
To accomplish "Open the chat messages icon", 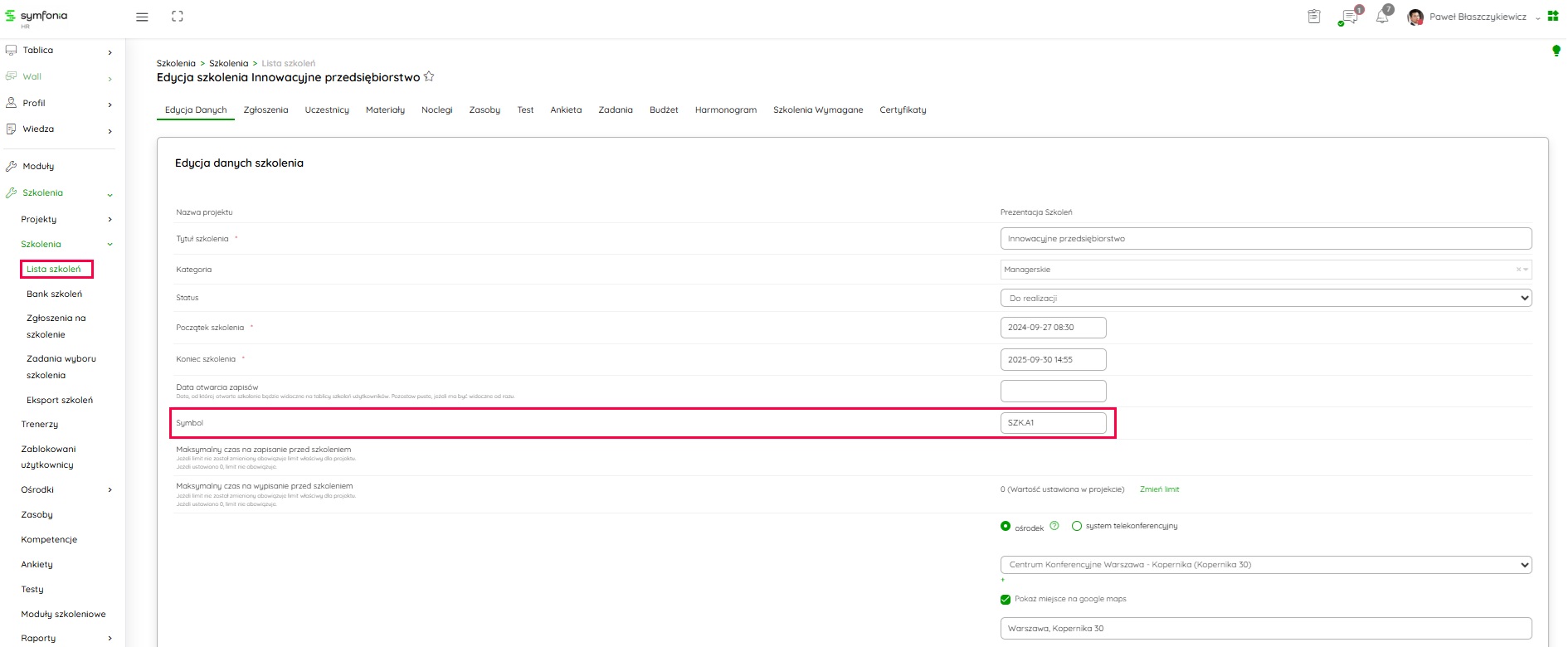I will click(x=1349, y=17).
